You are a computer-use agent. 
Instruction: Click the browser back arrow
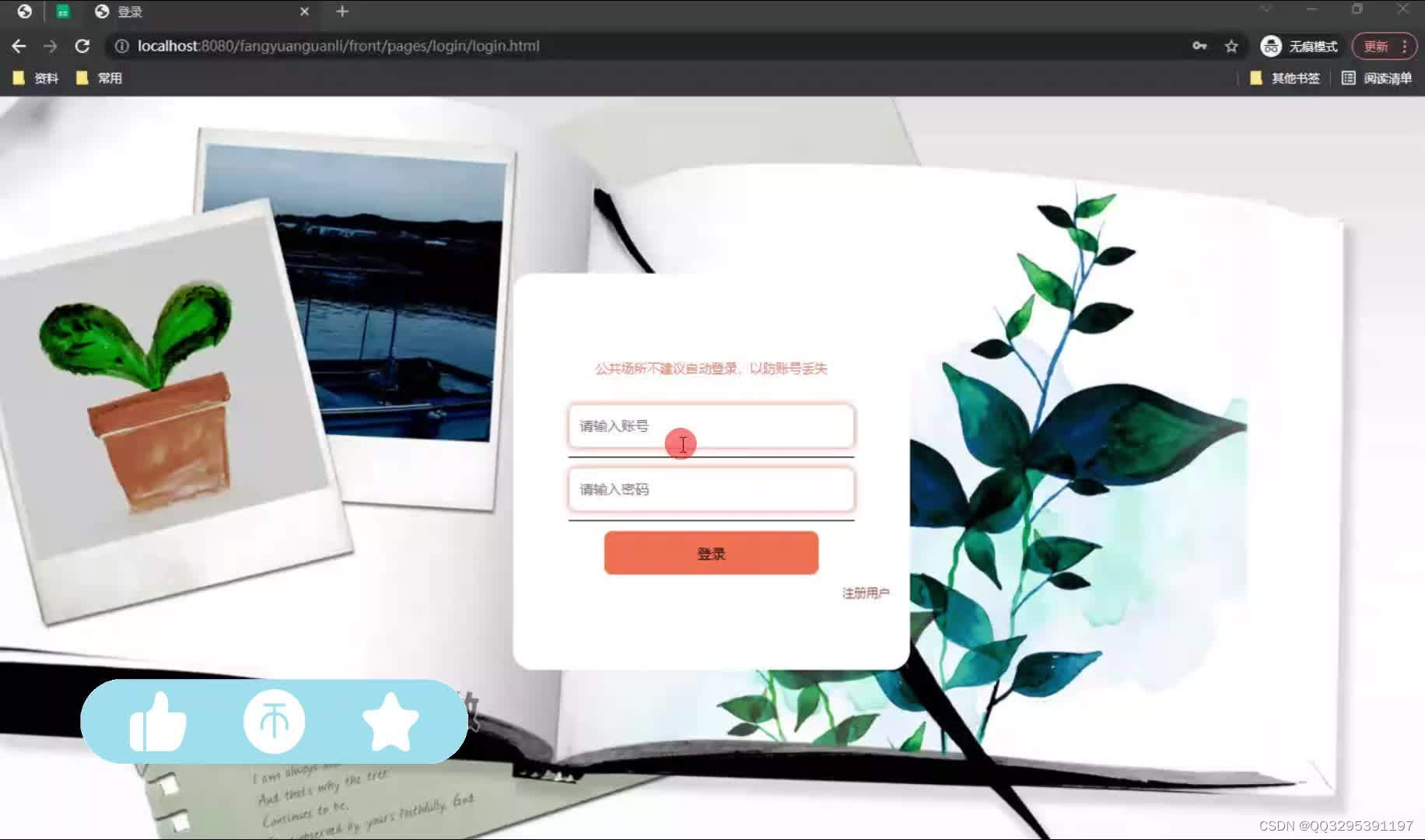[19, 46]
